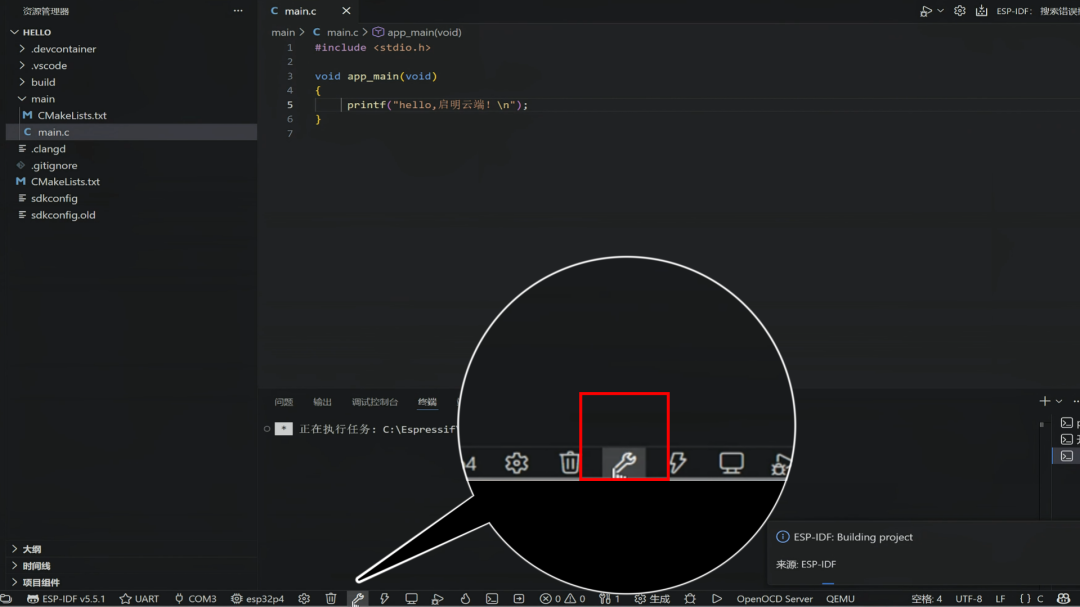1080x607 pixels.
Task: Open sdkconfig file in explorer
Action: point(54,198)
